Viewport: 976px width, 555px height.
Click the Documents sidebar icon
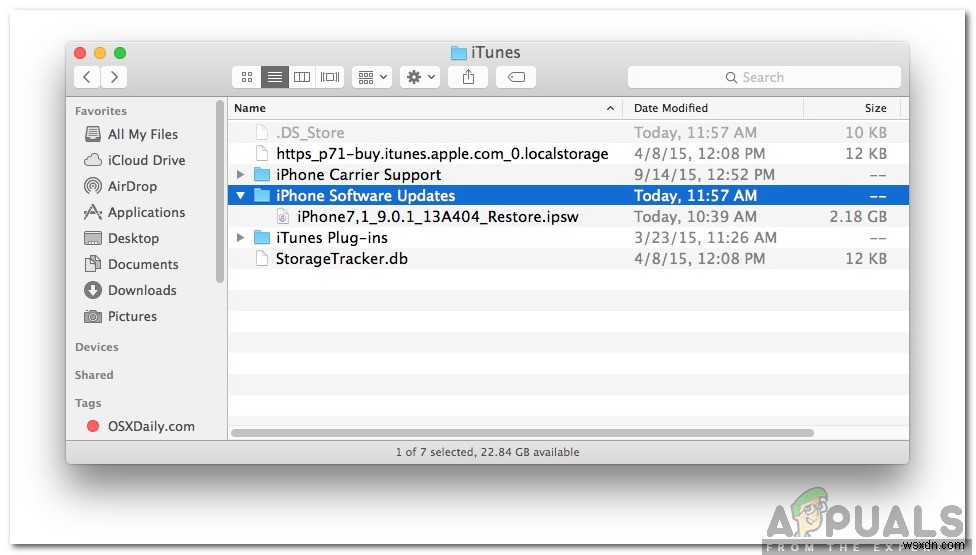point(93,264)
